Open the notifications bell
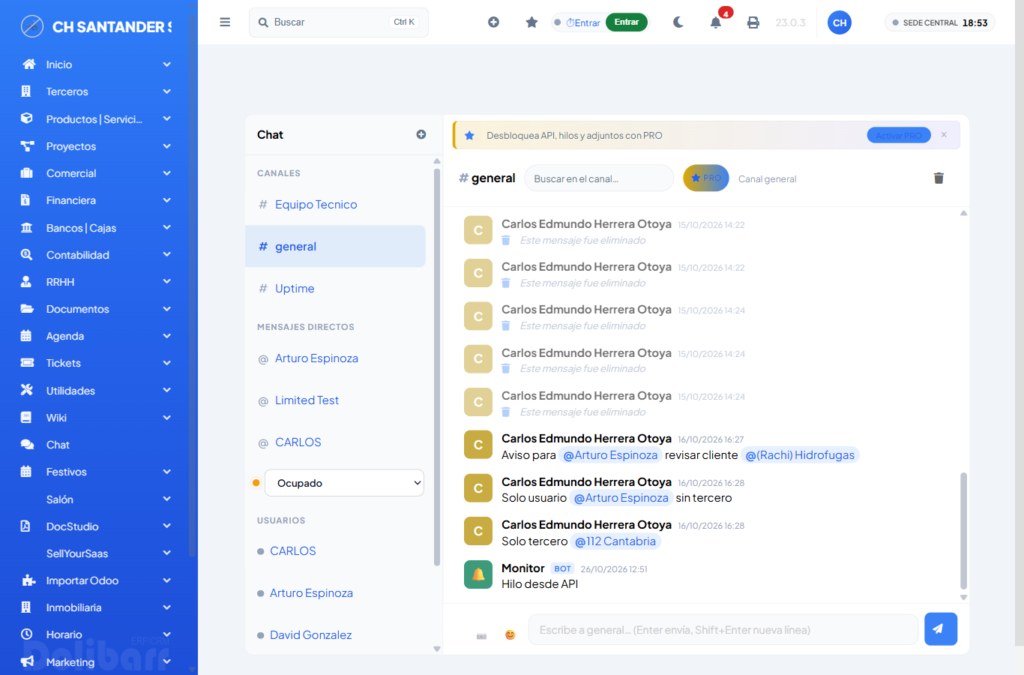The height and width of the screenshot is (675, 1024). [x=716, y=22]
